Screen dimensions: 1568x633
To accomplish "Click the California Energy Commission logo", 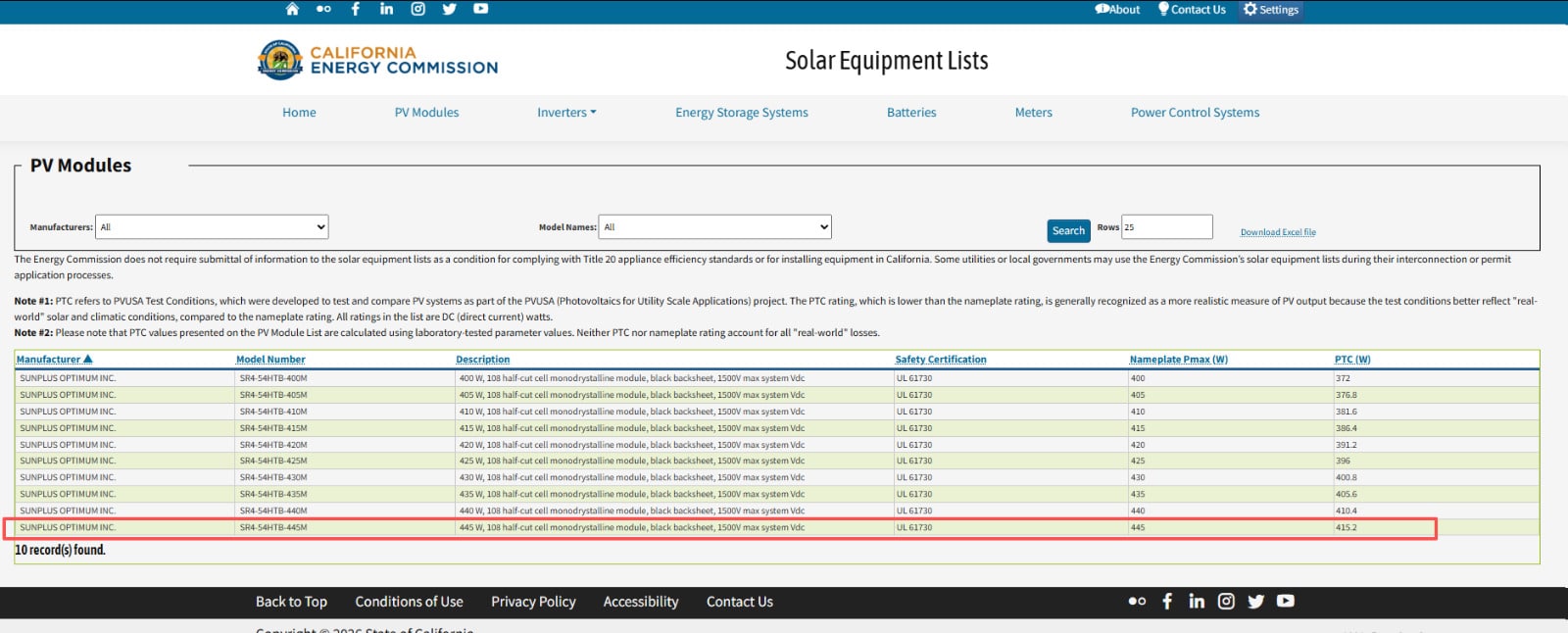I will [x=377, y=60].
